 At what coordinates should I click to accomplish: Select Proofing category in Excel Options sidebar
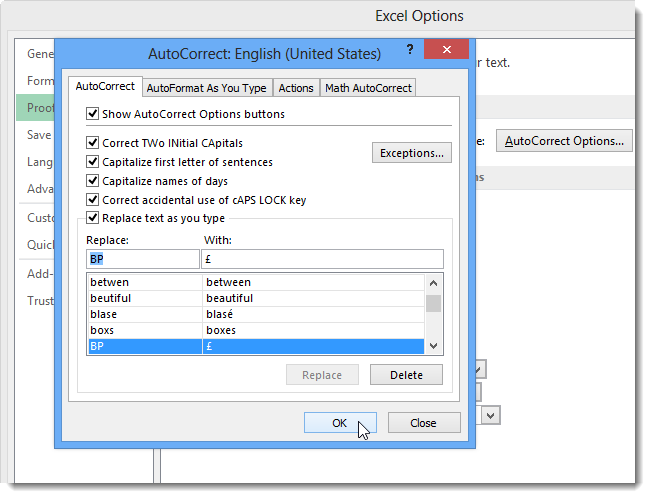tap(36, 108)
